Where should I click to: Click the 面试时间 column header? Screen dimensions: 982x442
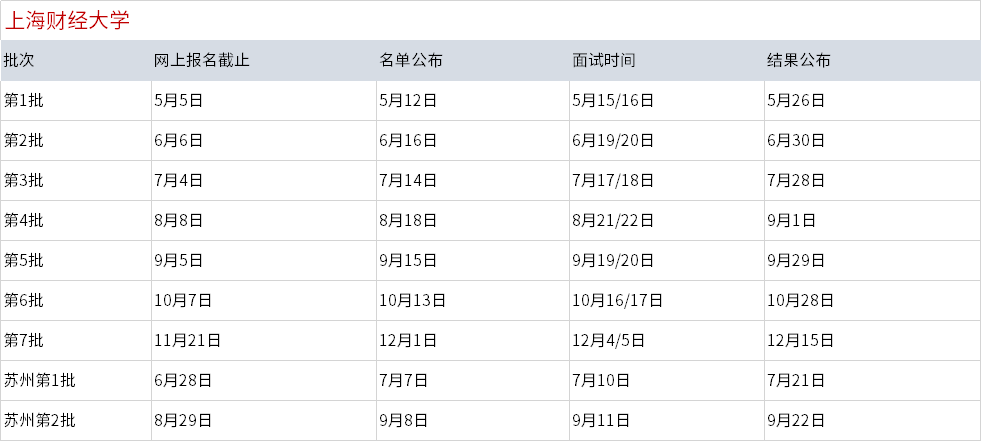pos(604,60)
